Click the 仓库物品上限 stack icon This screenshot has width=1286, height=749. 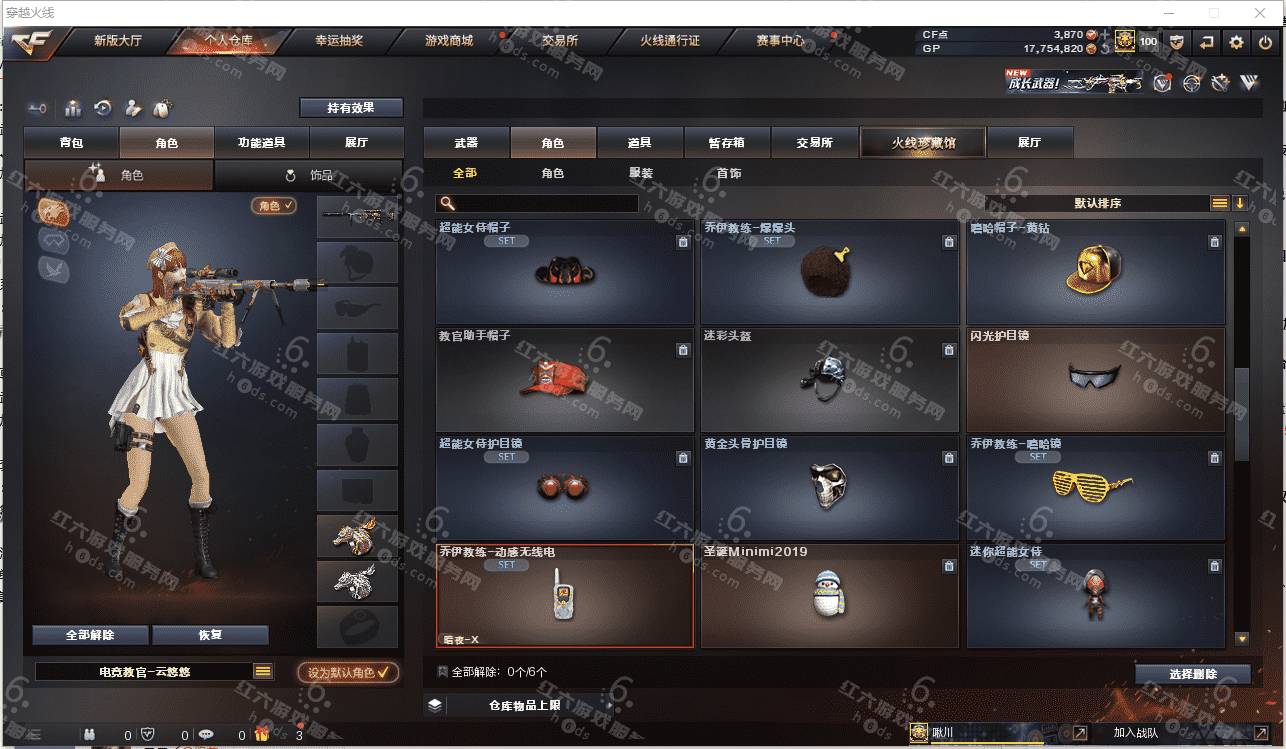(x=434, y=705)
